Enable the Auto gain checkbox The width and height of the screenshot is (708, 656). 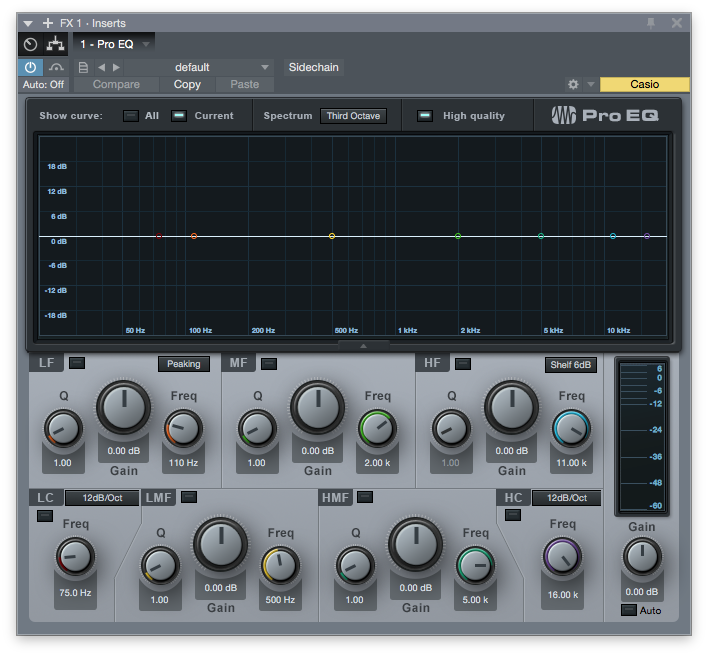click(628, 610)
